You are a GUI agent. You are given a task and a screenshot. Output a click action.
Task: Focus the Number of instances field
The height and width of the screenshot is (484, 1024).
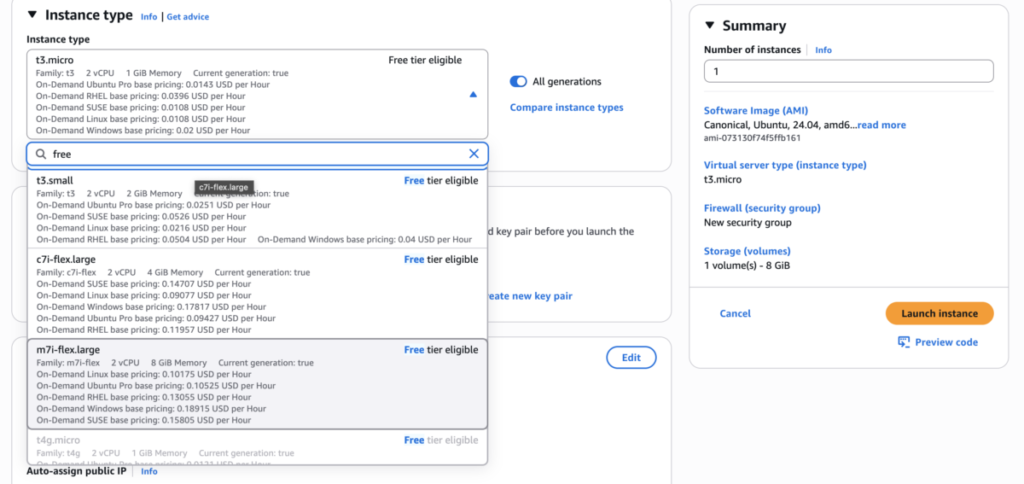click(x=848, y=71)
